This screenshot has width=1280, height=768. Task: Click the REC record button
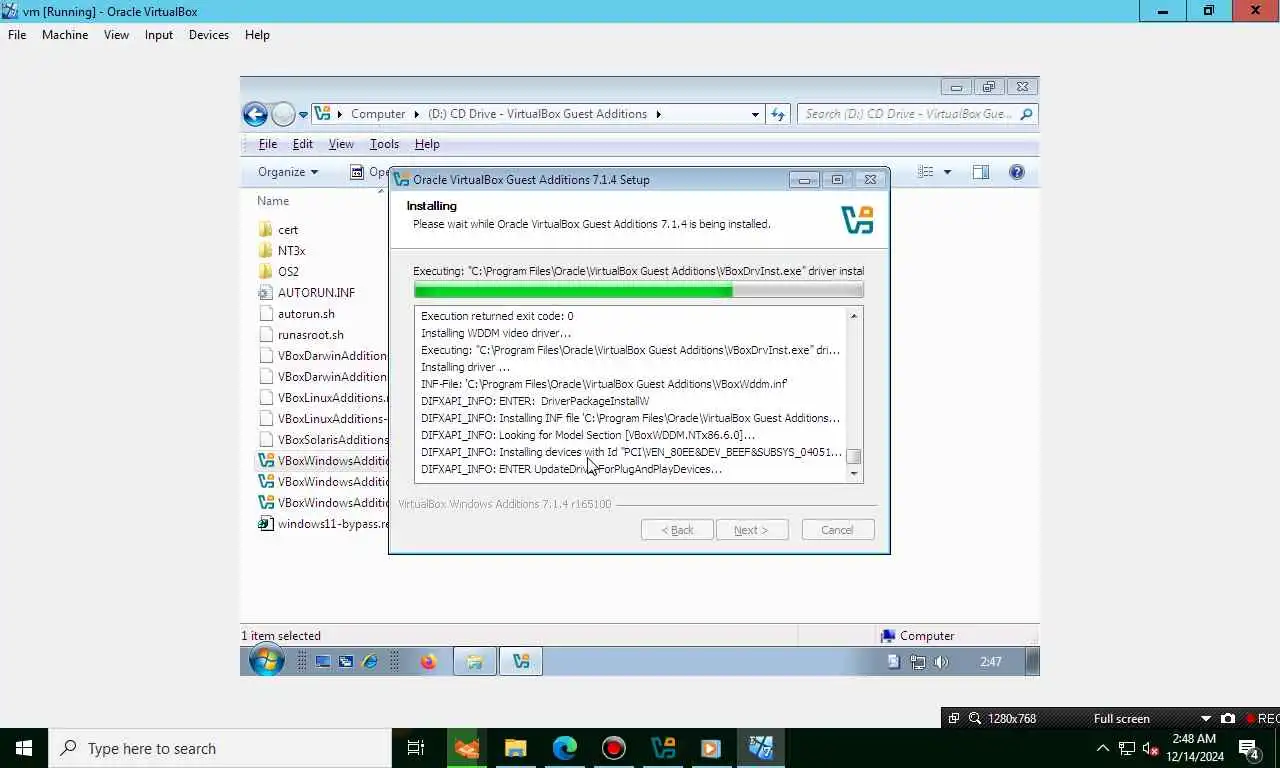pos(1261,718)
